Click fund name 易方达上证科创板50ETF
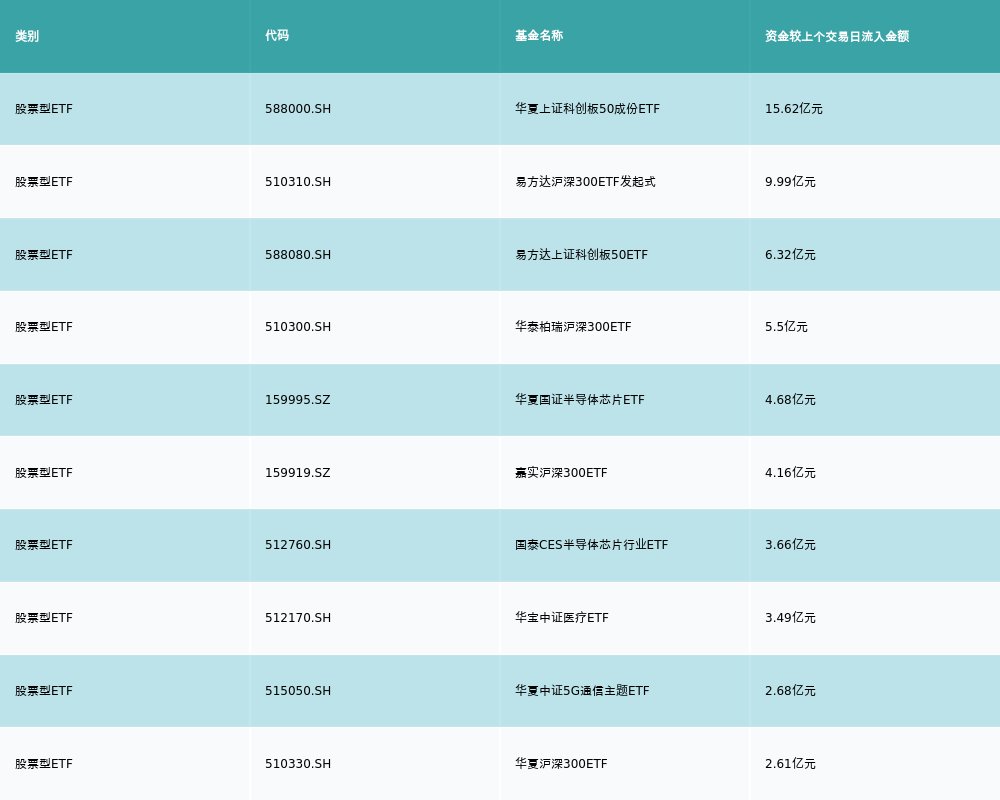 pyautogui.click(x=582, y=255)
